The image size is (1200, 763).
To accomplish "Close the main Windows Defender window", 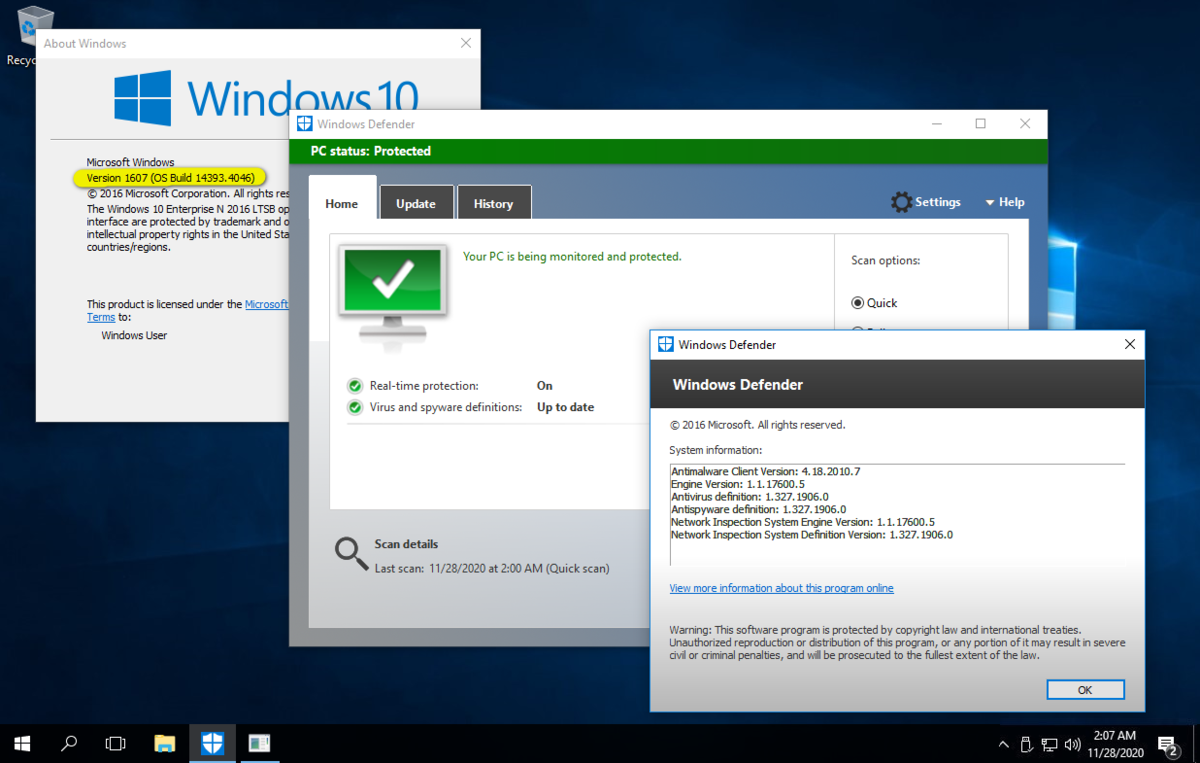I will (1025, 124).
